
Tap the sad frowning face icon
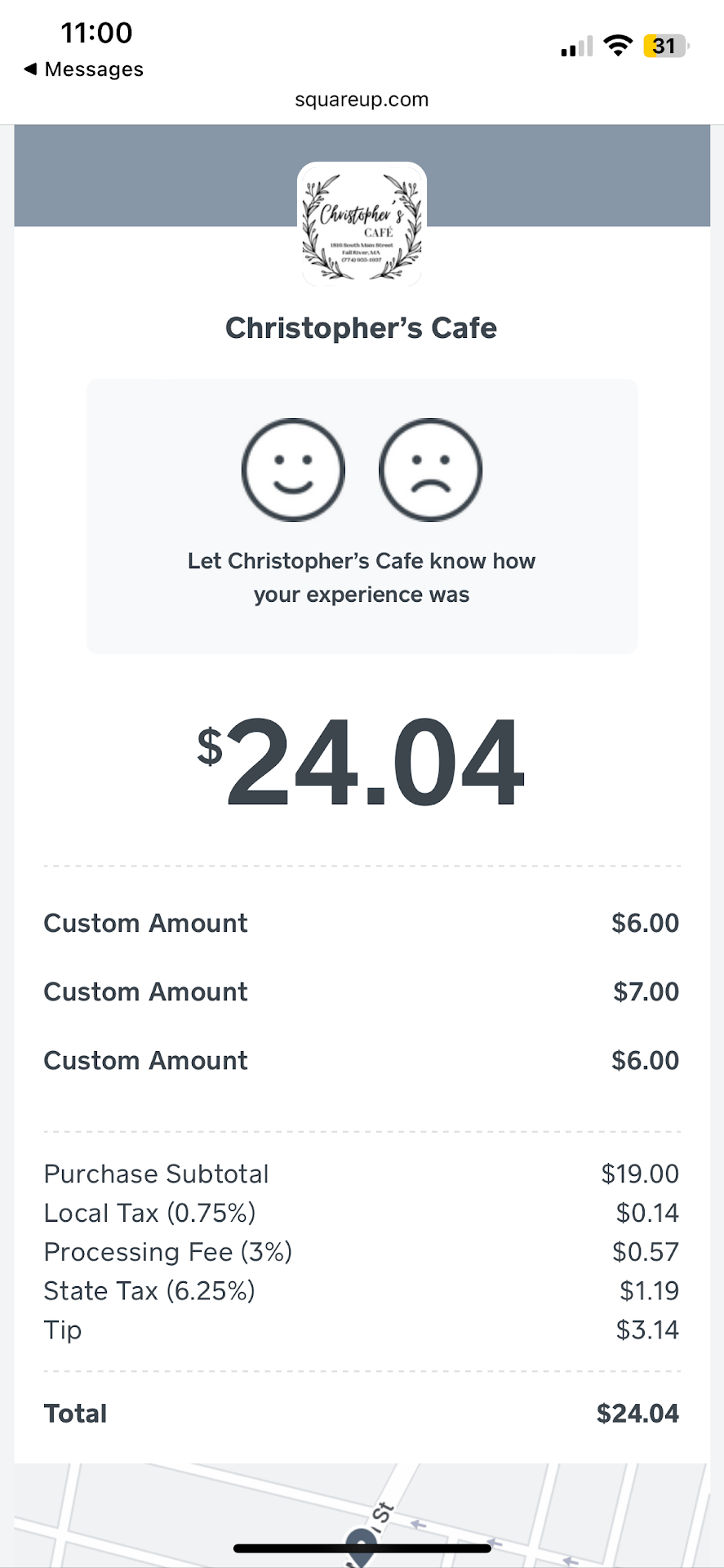tap(430, 470)
